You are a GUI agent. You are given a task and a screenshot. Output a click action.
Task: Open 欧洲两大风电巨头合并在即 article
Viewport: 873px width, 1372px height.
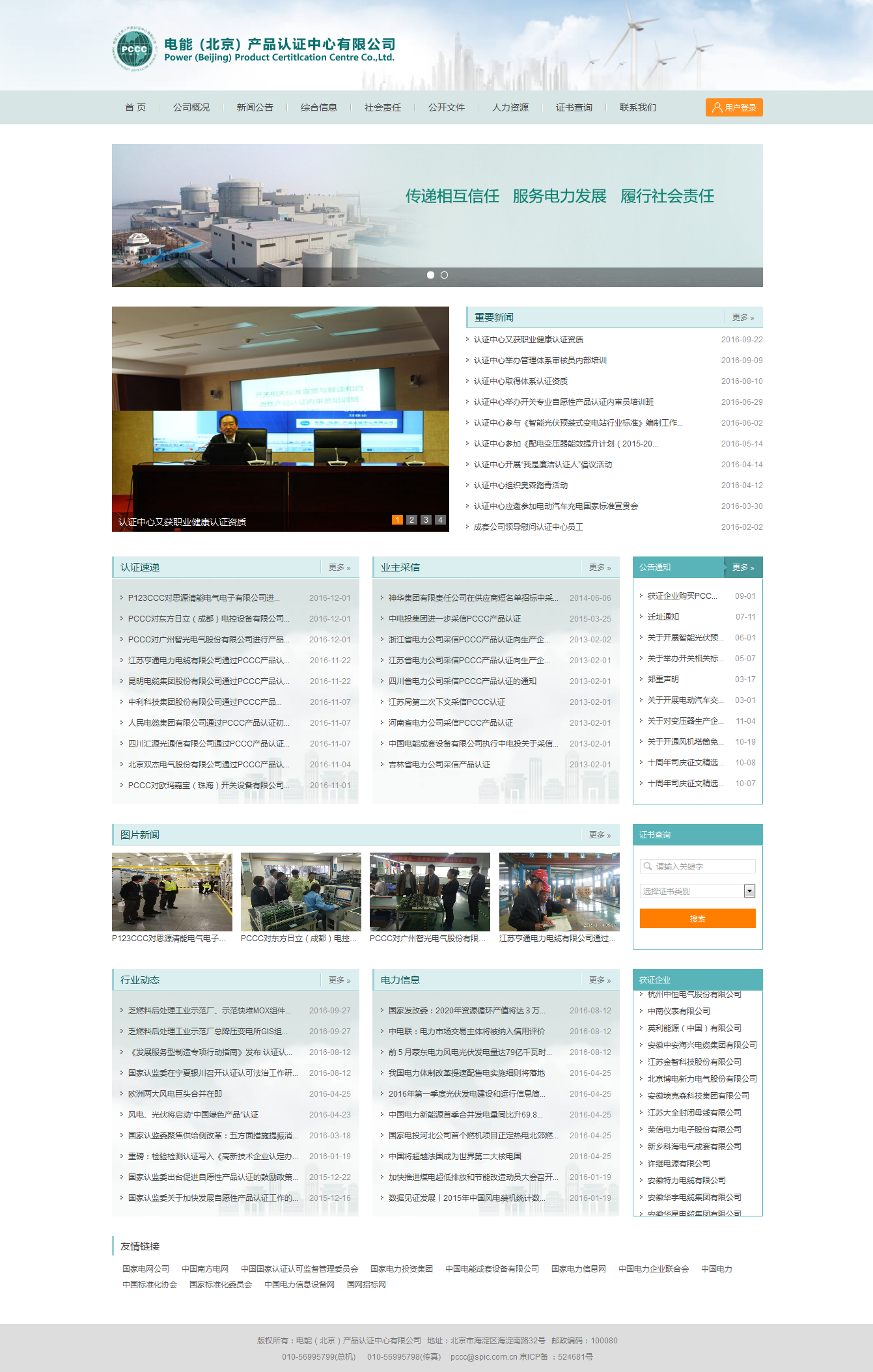(x=175, y=1094)
